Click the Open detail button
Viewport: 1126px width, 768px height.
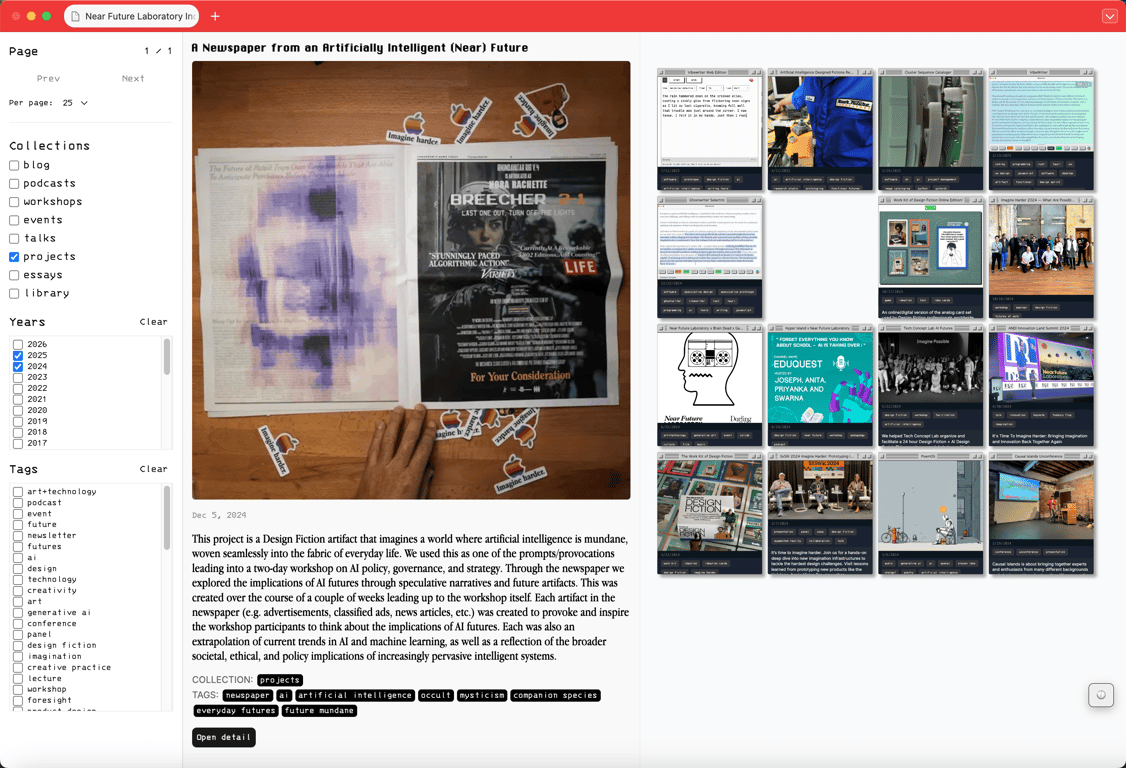[x=224, y=737]
